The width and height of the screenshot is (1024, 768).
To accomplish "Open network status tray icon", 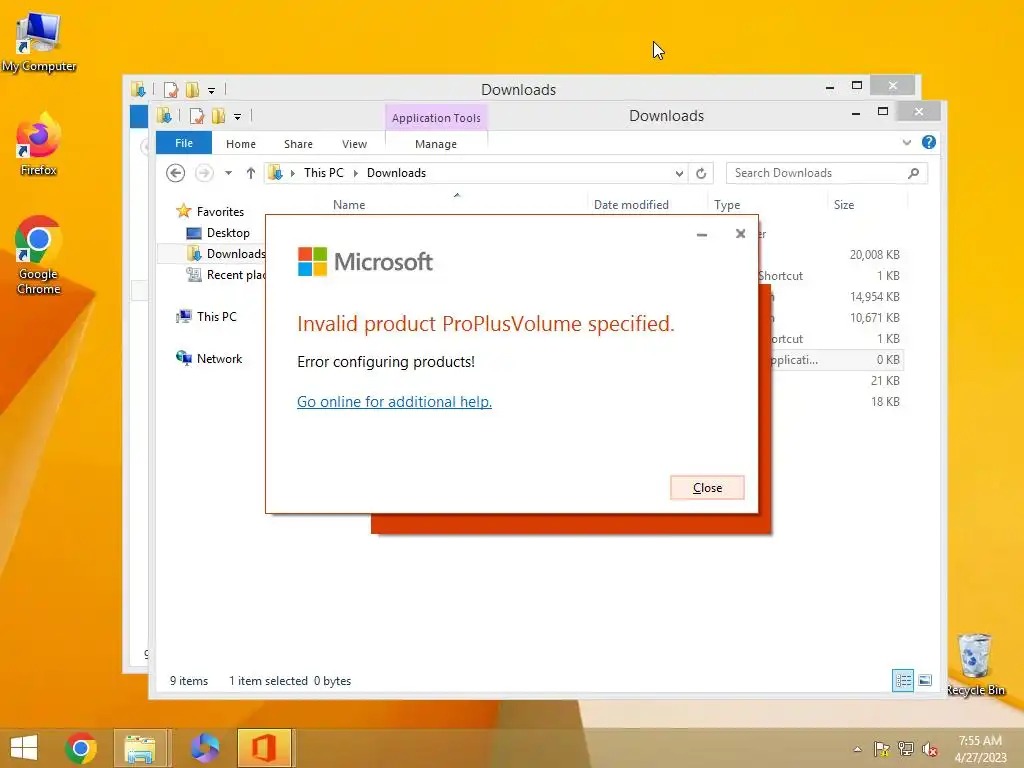I will coord(906,749).
